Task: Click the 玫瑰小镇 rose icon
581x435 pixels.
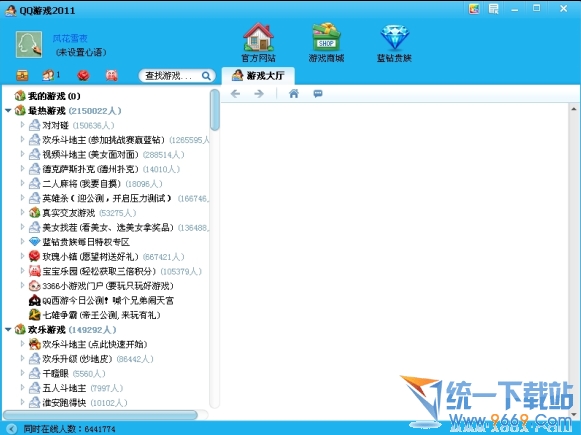Action: [34, 256]
